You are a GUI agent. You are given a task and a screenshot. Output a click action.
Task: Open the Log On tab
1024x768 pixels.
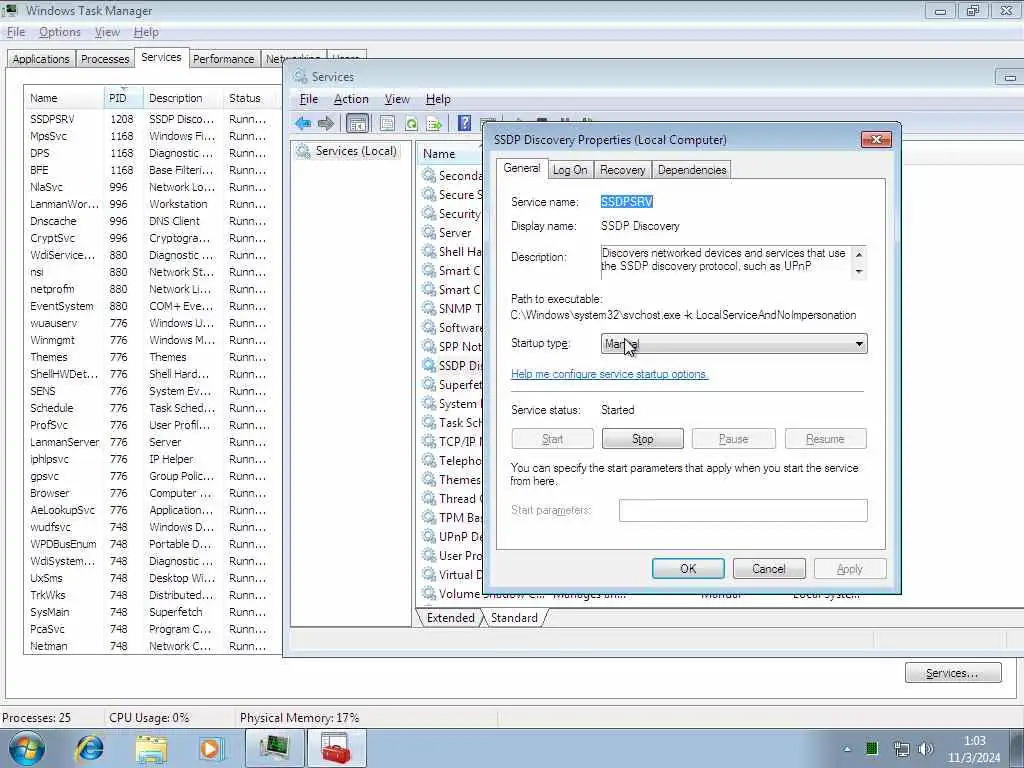(569, 170)
